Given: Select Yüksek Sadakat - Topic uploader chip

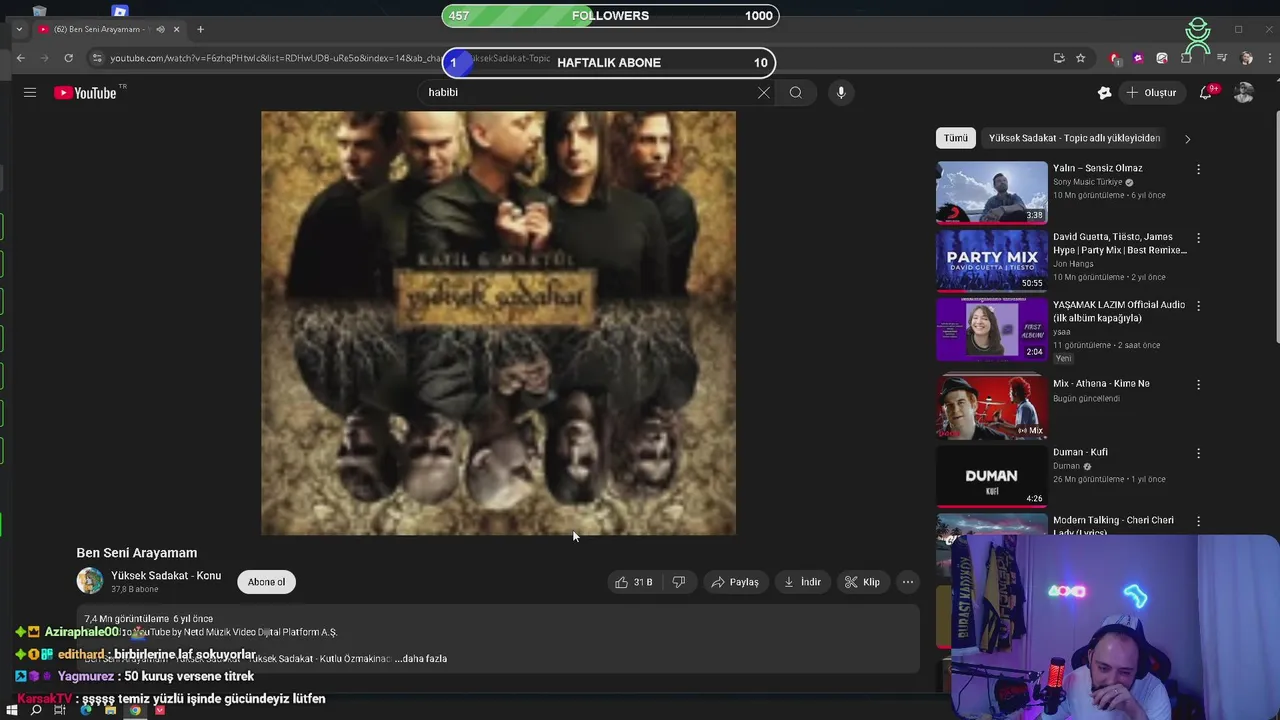Looking at the screenshot, I should point(1074,138).
